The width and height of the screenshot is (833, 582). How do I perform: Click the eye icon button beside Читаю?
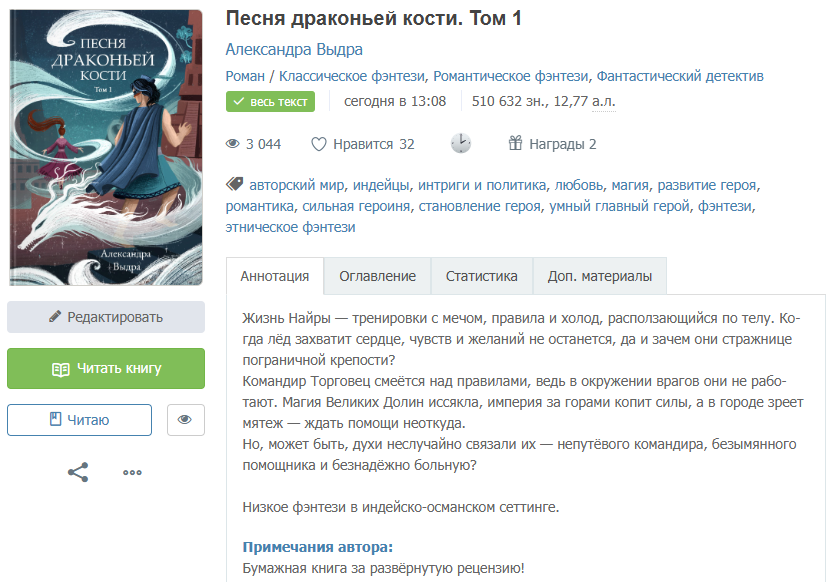pos(185,420)
